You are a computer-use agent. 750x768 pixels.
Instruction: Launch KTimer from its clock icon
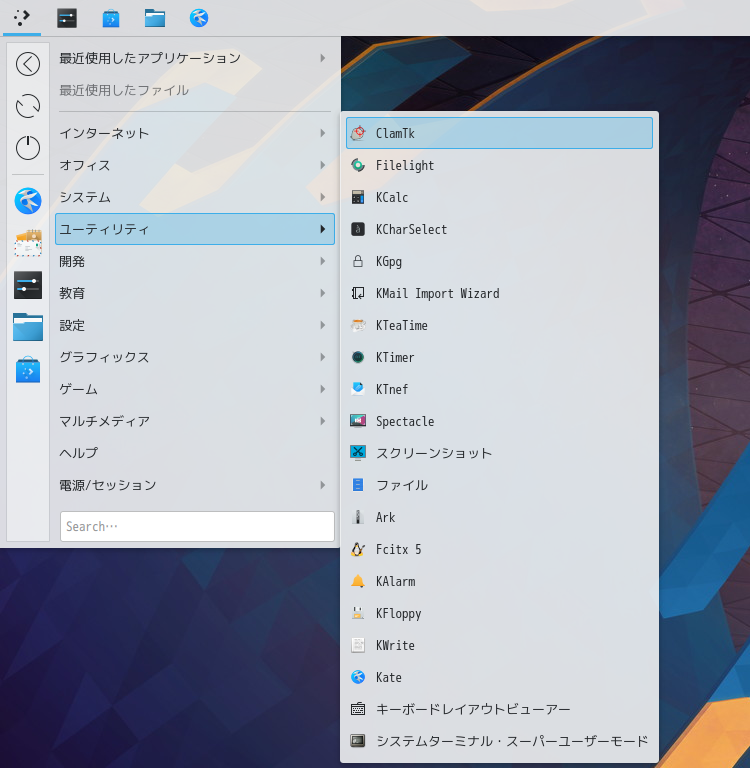pos(358,358)
